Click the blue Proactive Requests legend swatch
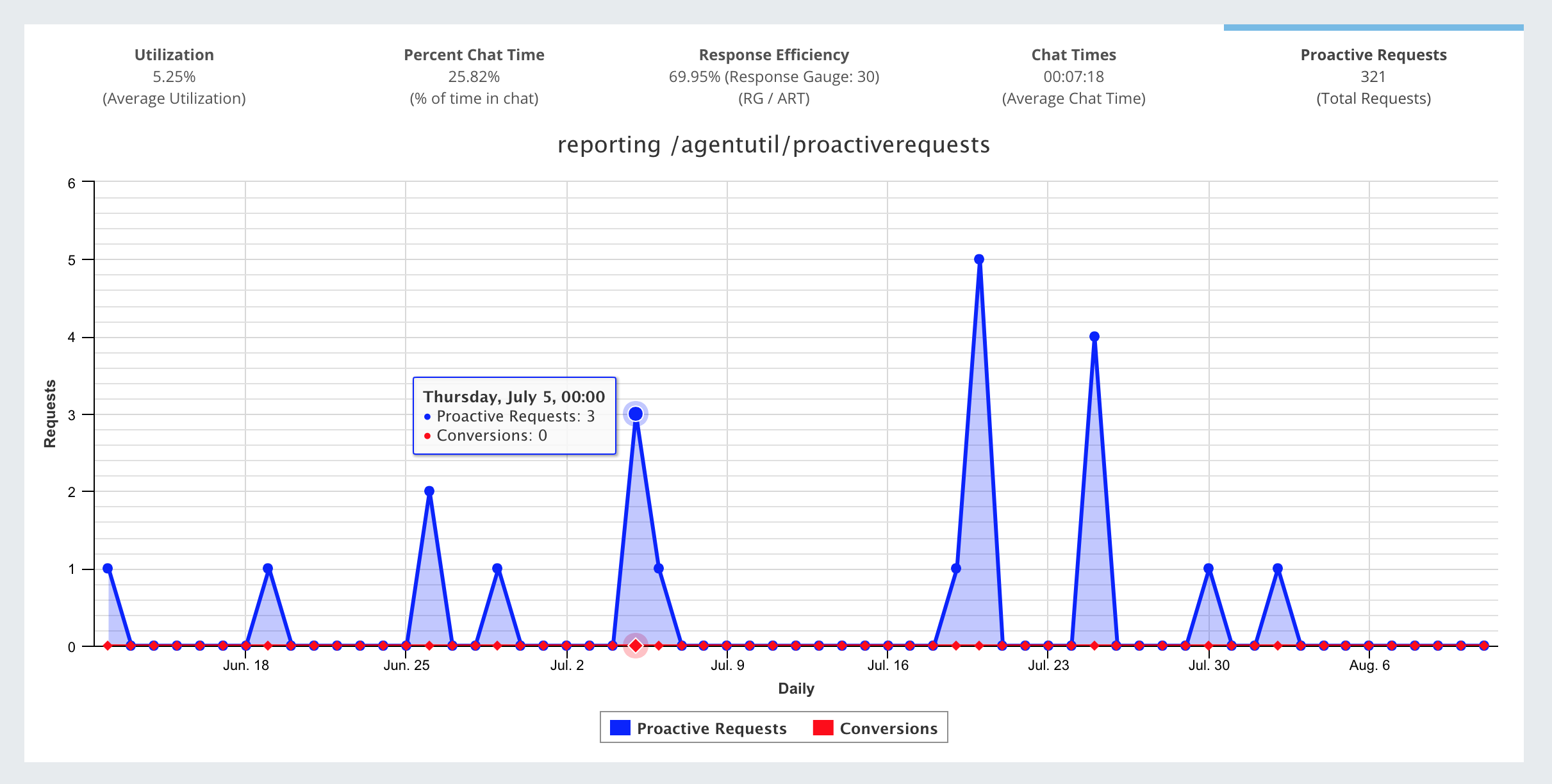This screenshot has height=784, width=1552. (x=620, y=728)
